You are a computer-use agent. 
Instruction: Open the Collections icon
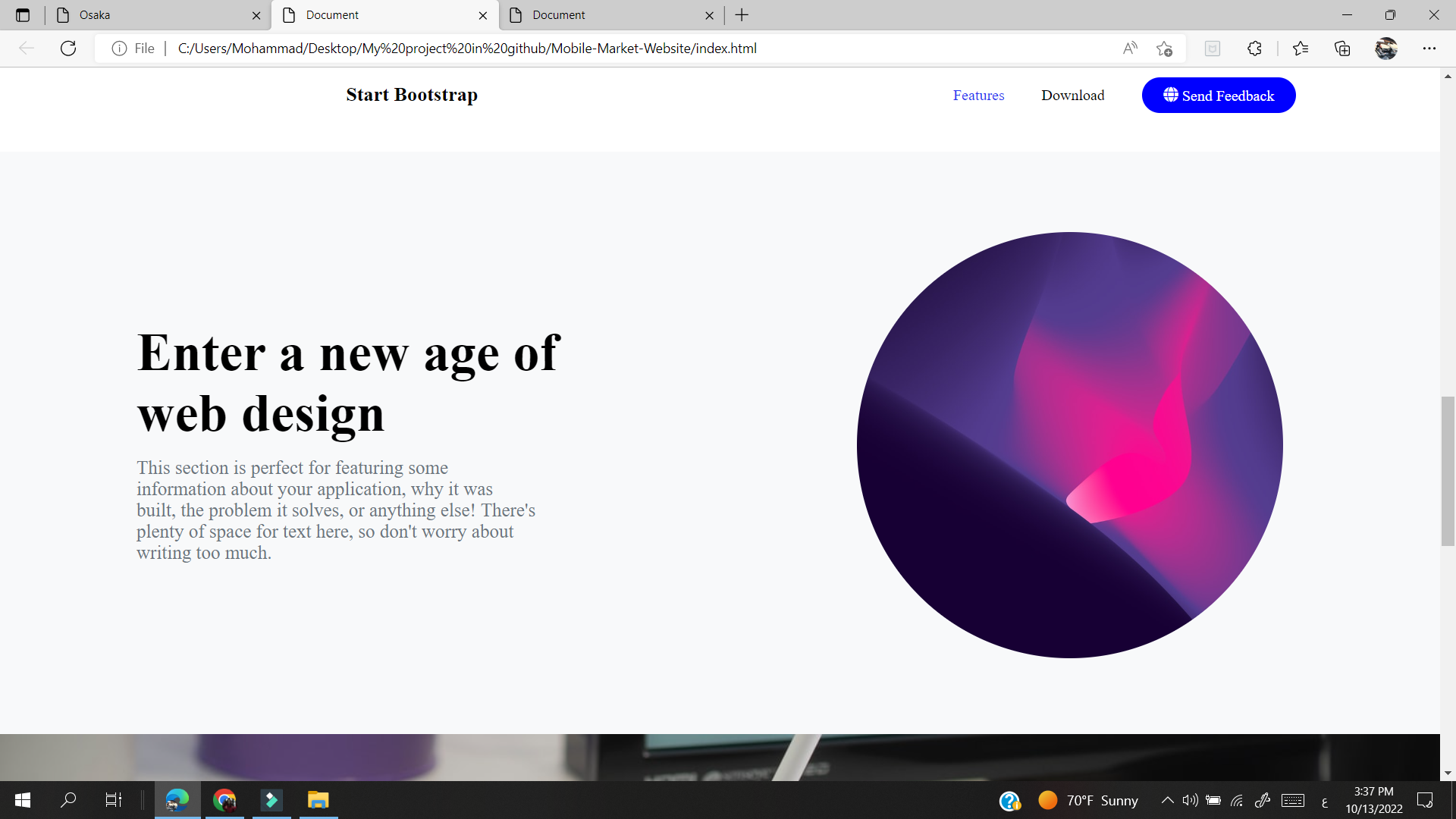click(x=1342, y=49)
